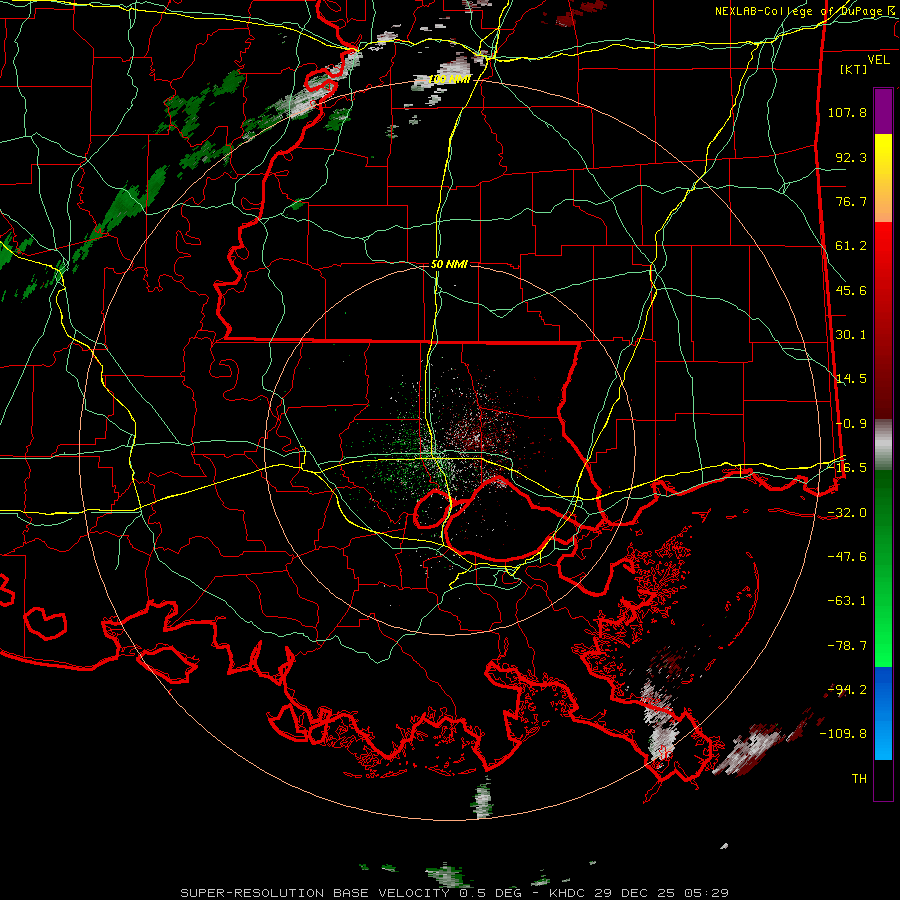Click the 100 NMI range ring label
The width and height of the screenshot is (900, 900).
click(449, 79)
